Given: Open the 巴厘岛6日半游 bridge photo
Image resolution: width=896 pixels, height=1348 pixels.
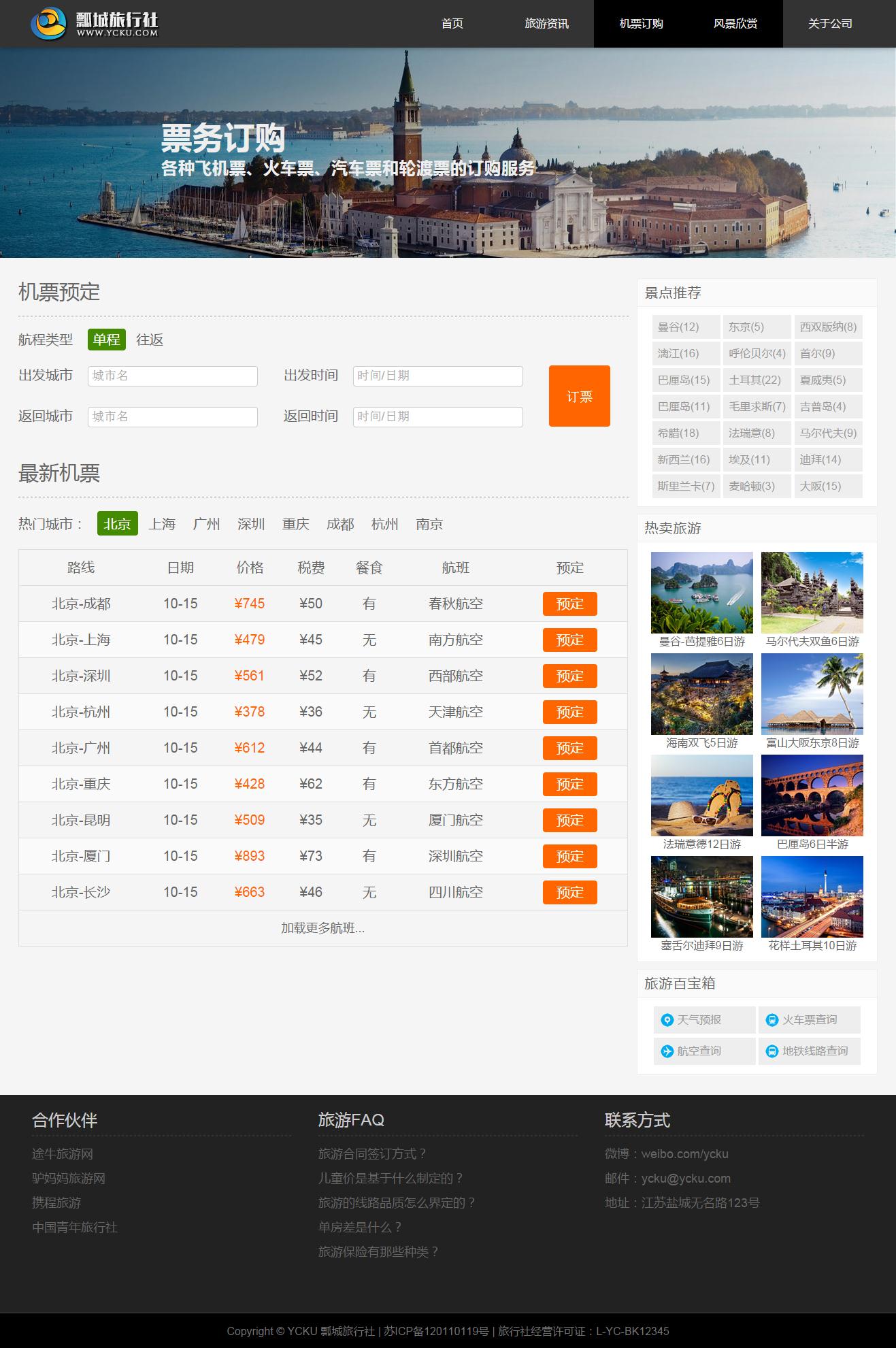Looking at the screenshot, I should (812, 795).
